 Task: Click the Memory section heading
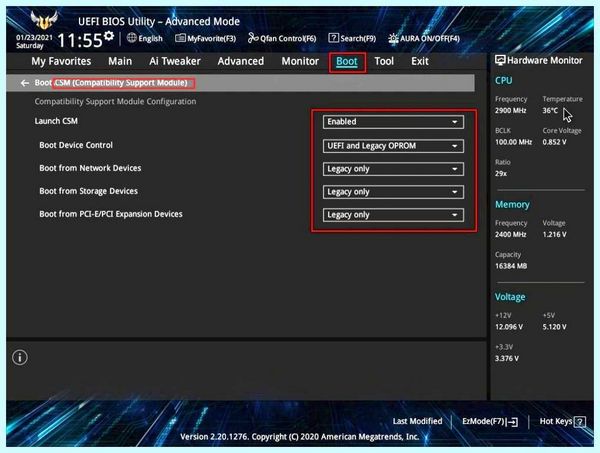512,205
